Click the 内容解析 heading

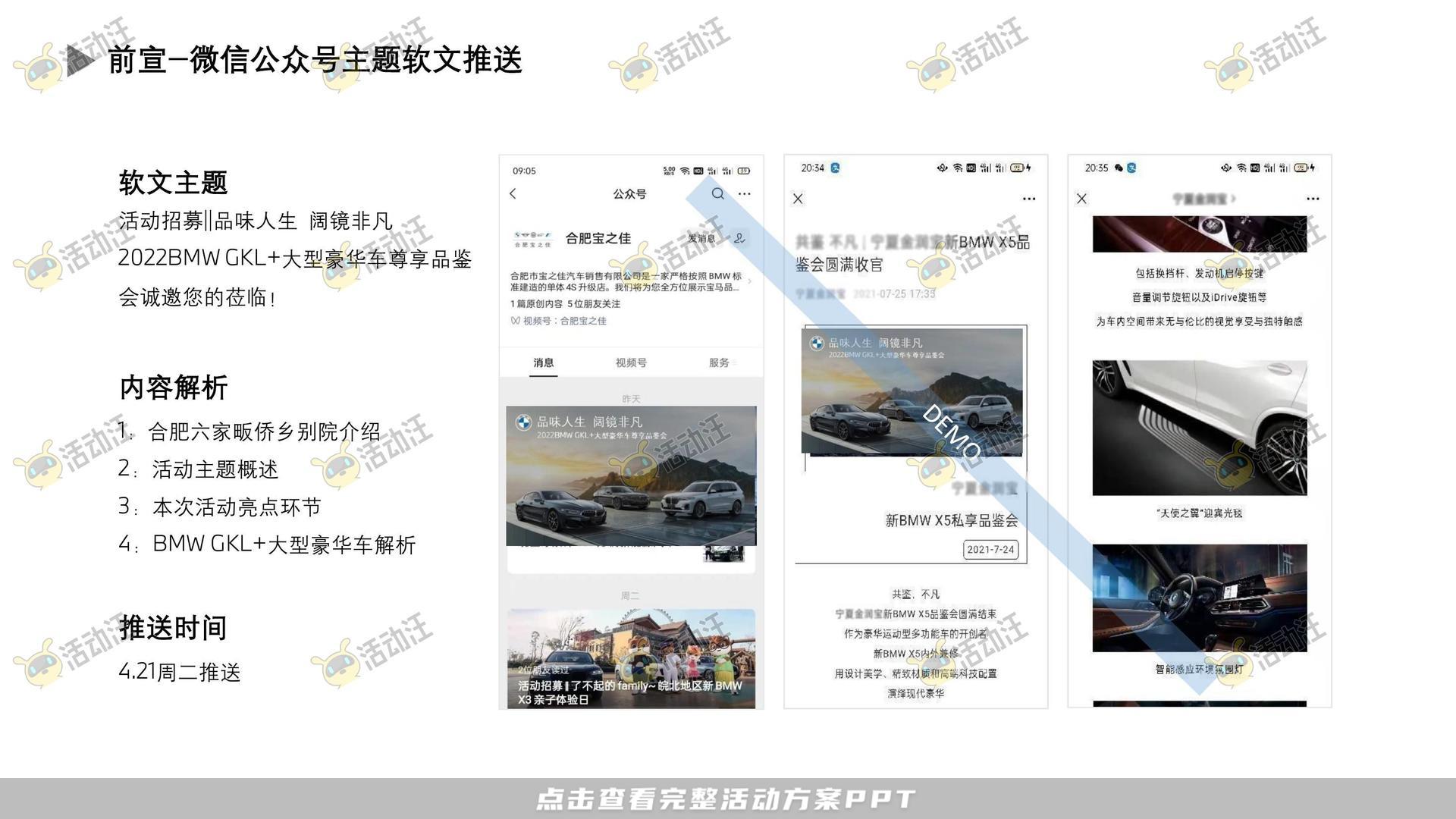click(173, 388)
